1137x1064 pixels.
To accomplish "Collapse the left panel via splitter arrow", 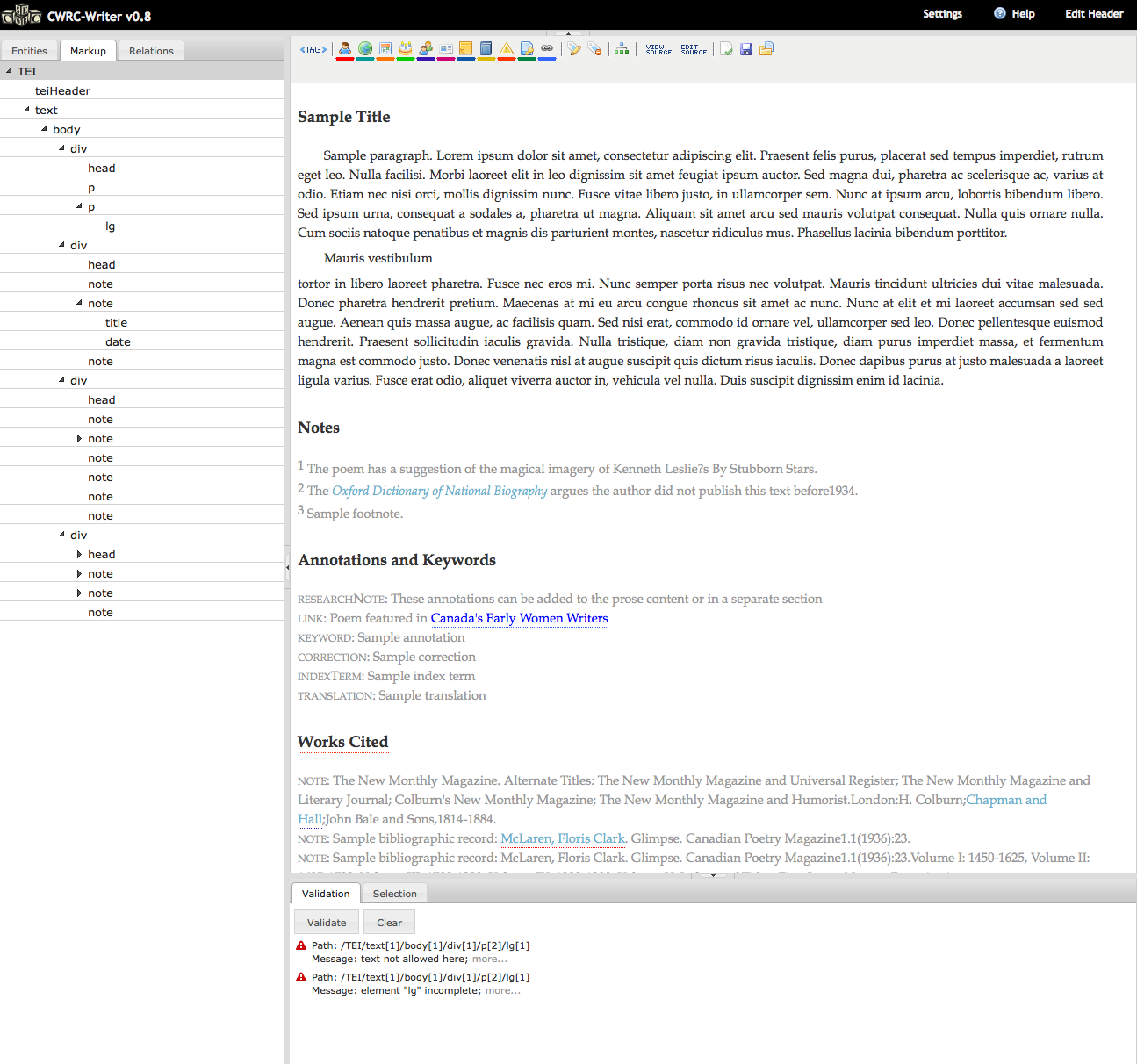I will 287,568.
